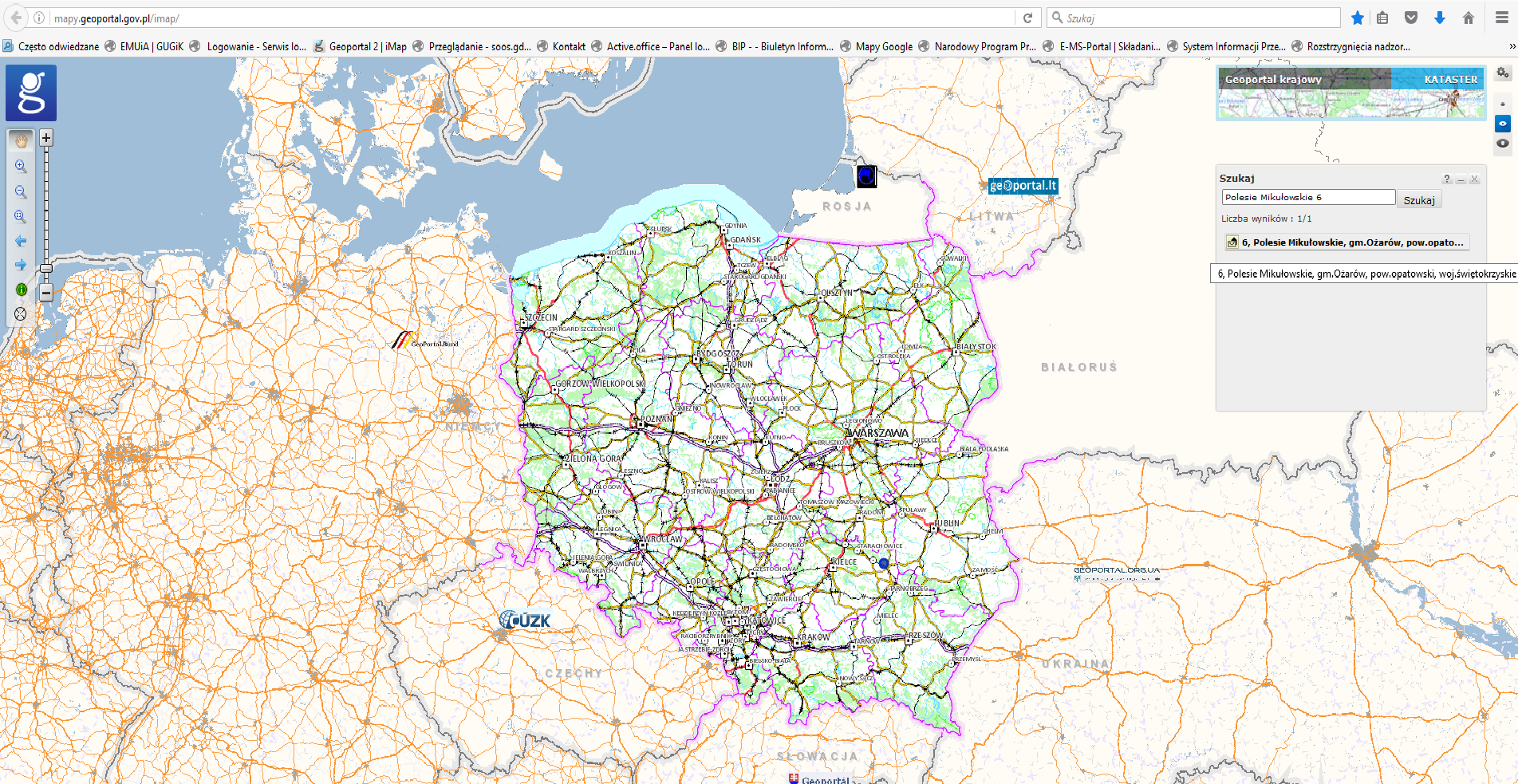Click the browser back button
Image resolution: width=1518 pixels, height=784 pixels.
tap(15, 18)
